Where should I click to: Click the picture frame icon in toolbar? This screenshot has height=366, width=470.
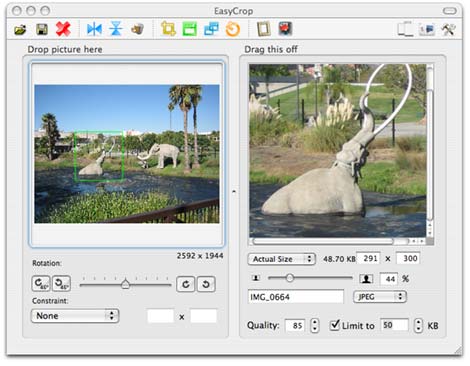tap(263, 29)
